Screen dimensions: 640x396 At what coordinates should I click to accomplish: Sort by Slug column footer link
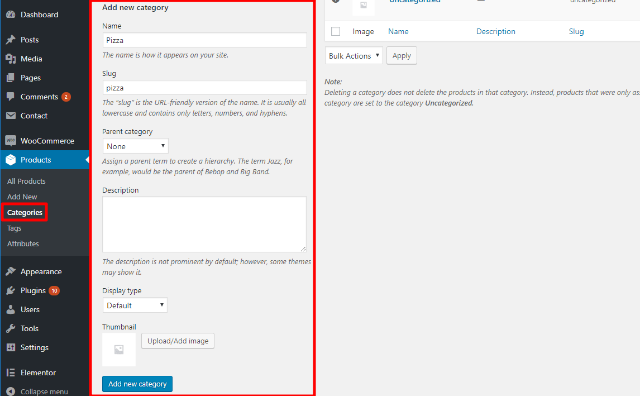[x=576, y=31]
